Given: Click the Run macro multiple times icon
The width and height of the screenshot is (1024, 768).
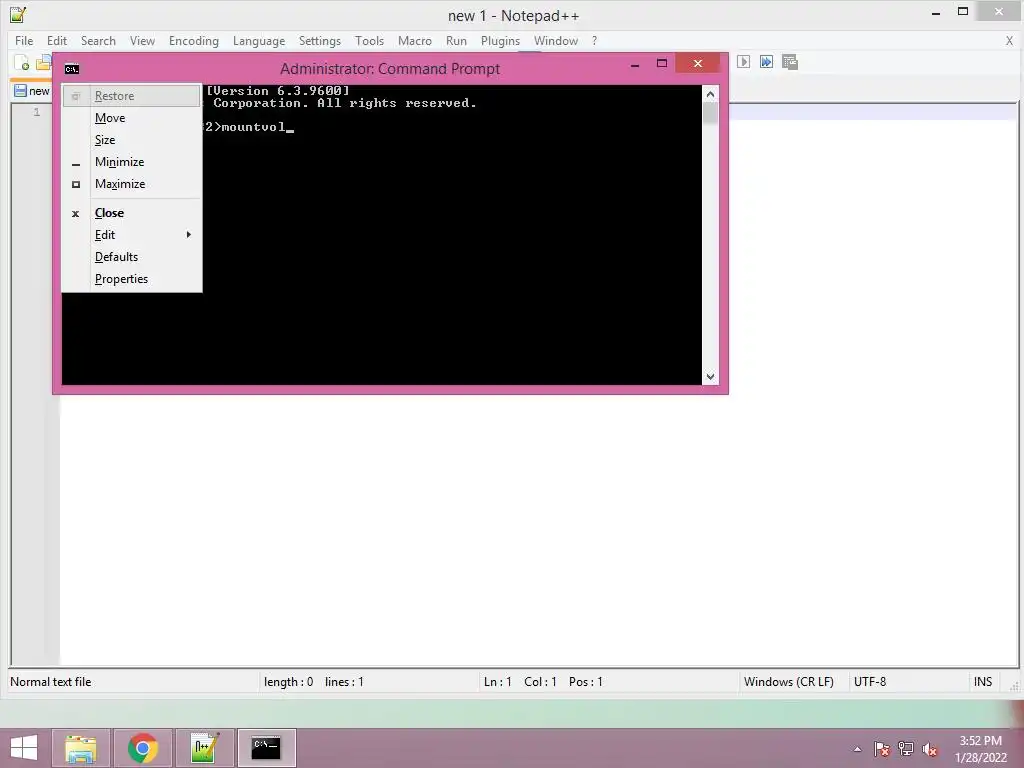Looking at the screenshot, I should click(766, 62).
